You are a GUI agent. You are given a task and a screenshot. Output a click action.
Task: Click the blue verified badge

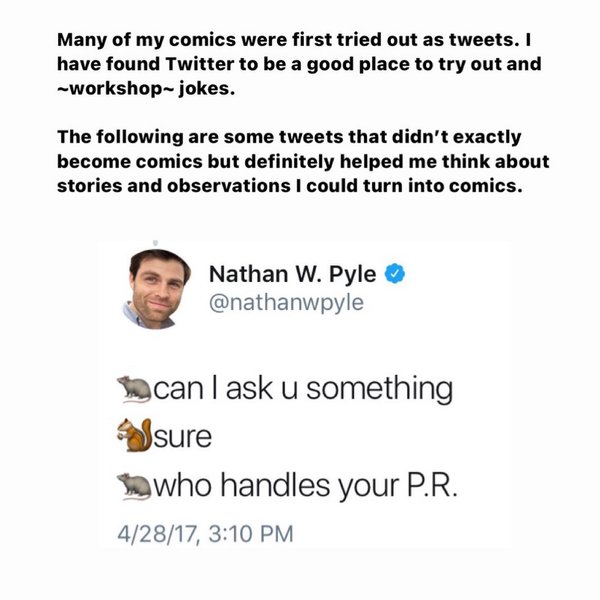tap(396, 273)
